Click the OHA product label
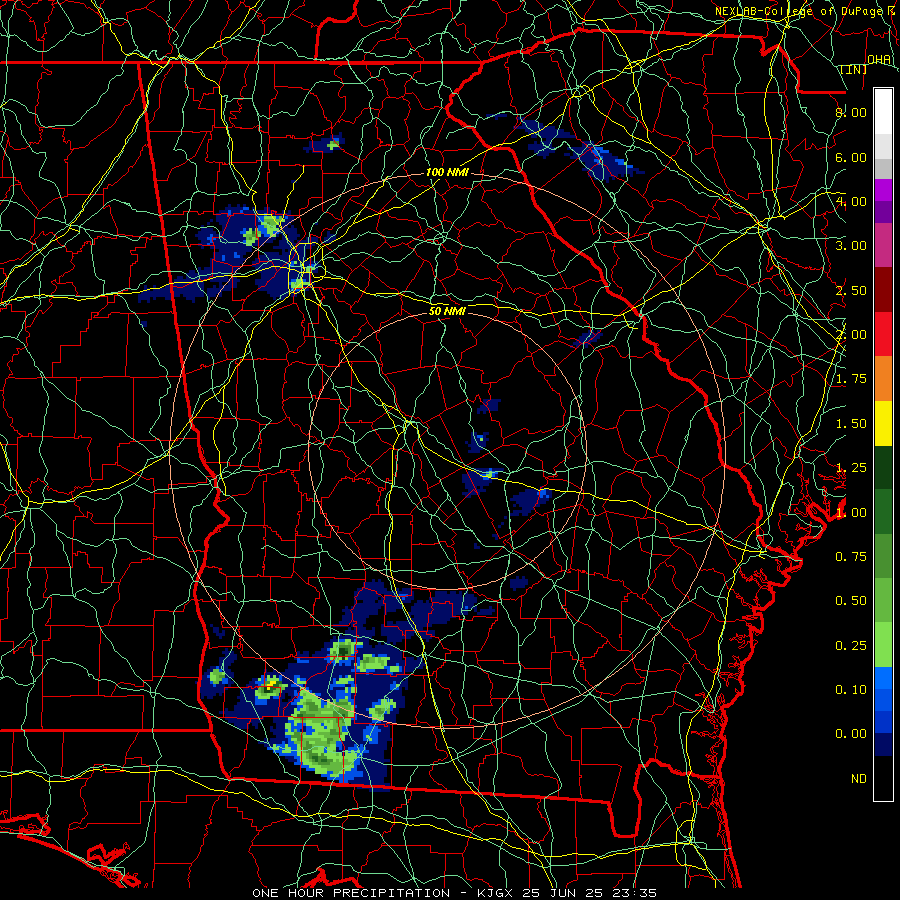This screenshot has width=900, height=900. [879, 60]
